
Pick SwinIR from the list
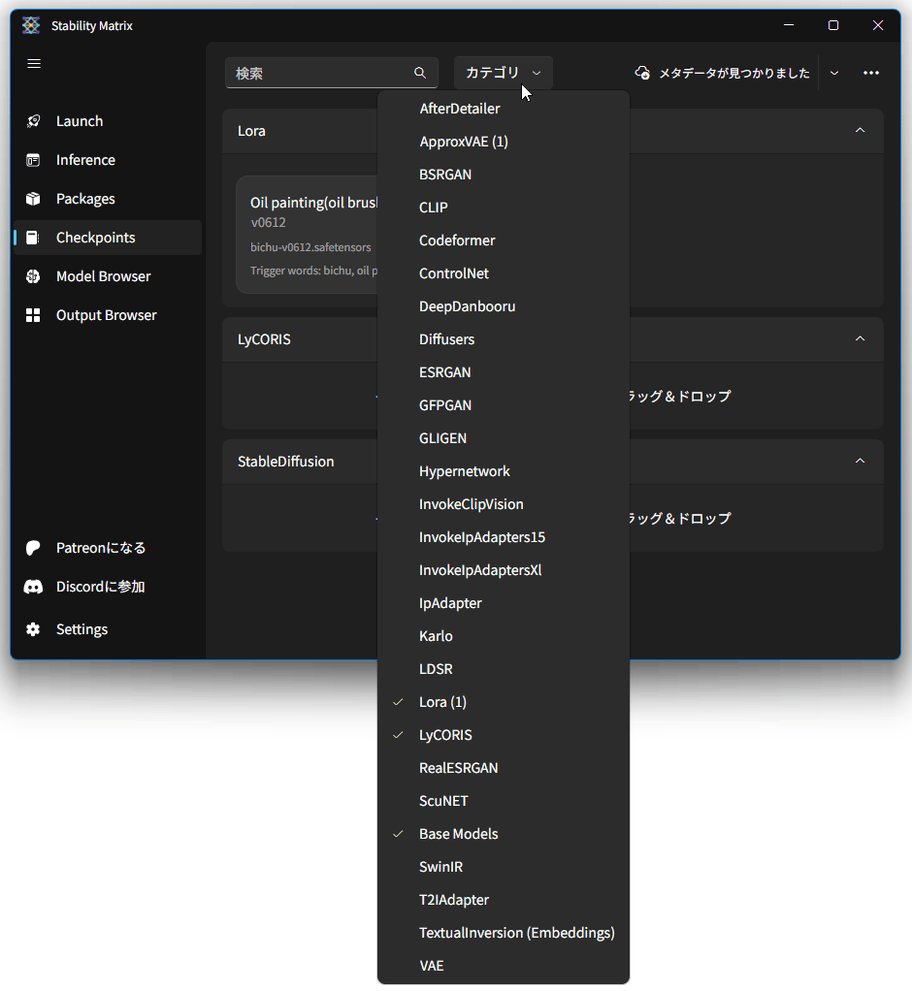(x=503, y=867)
